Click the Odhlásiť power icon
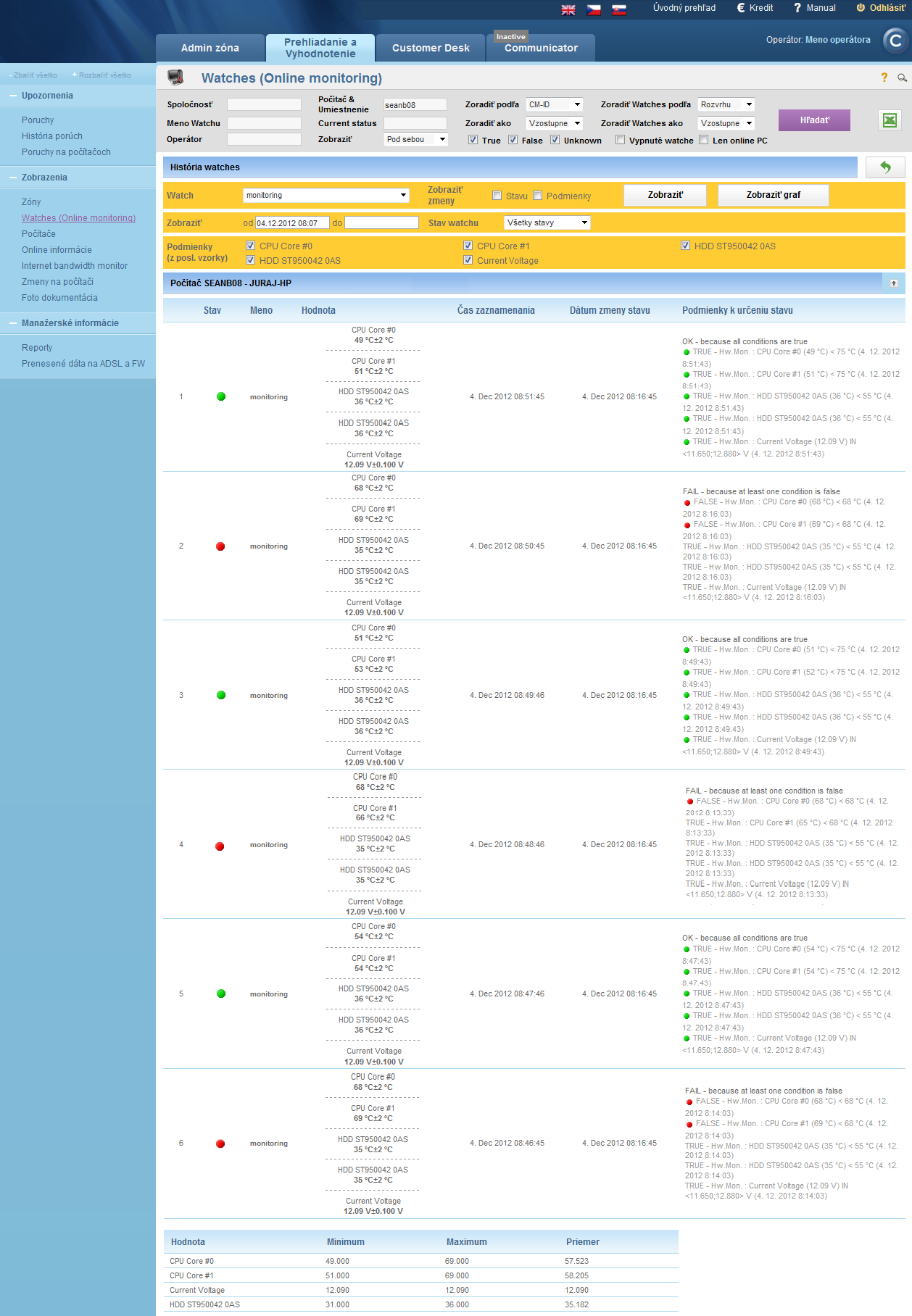 point(861,8)
